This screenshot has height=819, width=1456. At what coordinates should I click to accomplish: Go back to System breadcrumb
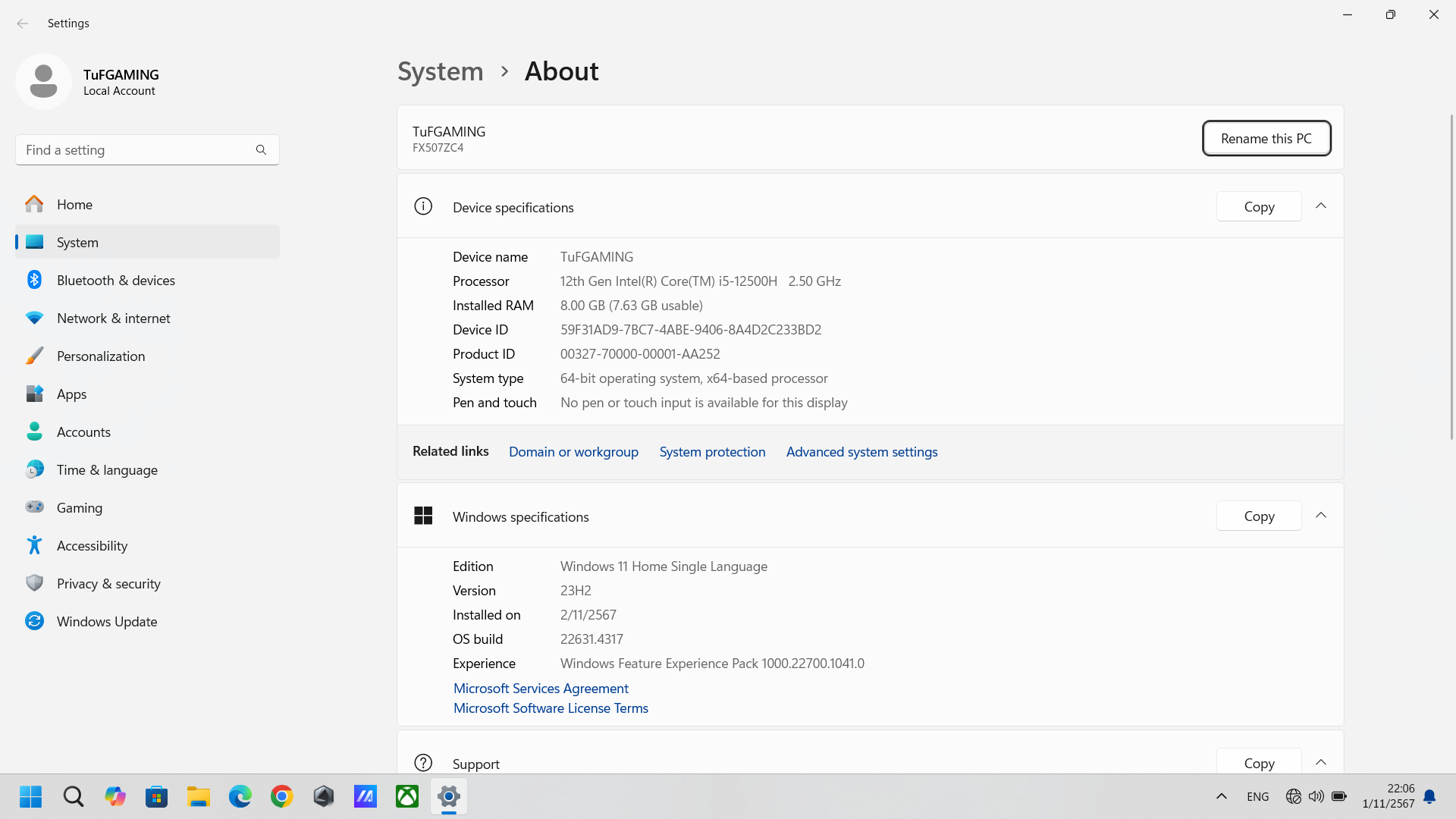[441, 71]
